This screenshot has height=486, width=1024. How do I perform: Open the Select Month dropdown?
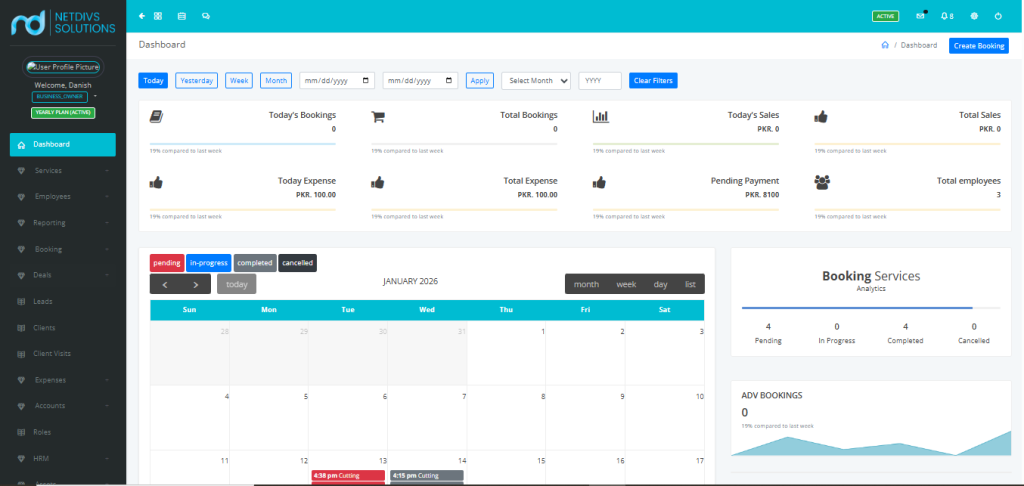pyautogui.click(x=535, y=81)
